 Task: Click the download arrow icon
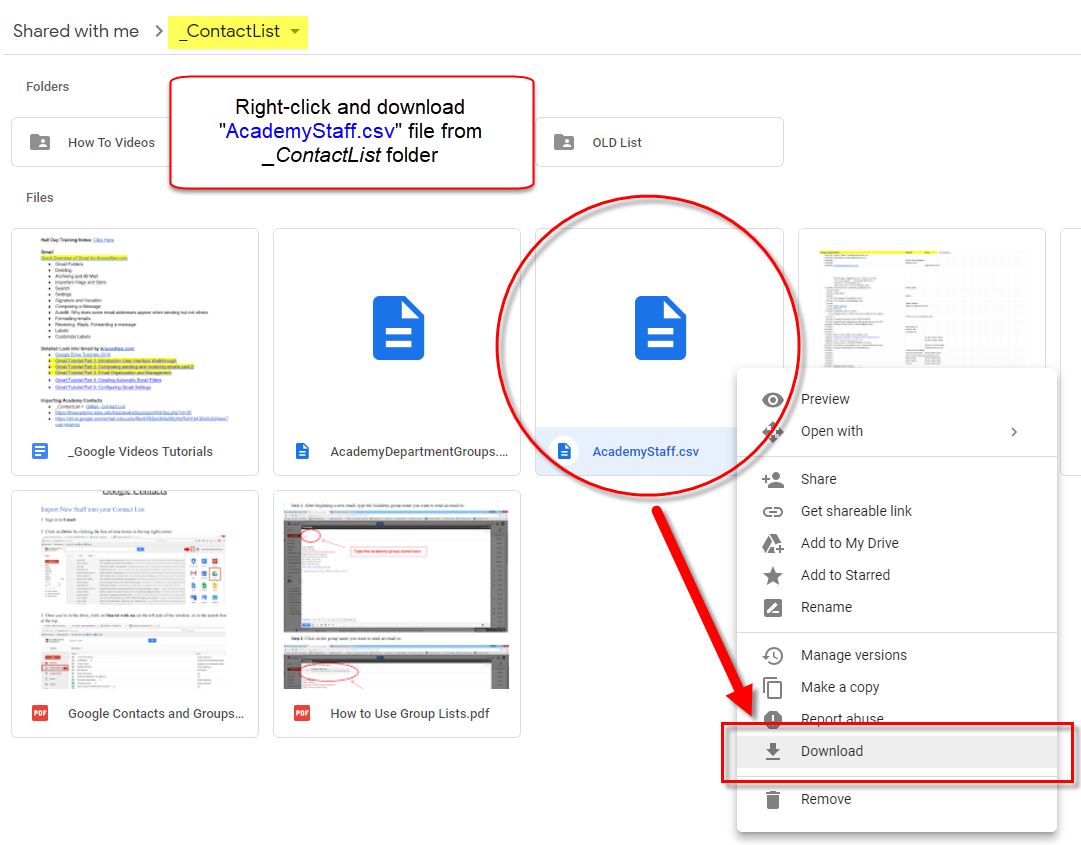click(x=773, y=751)
